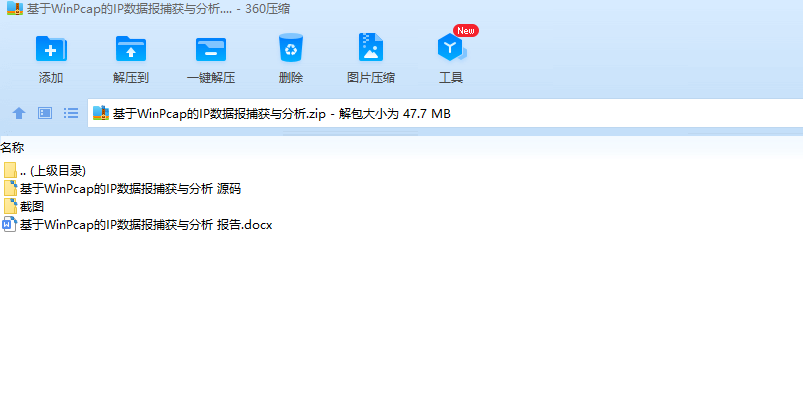The image size is (803, 400).
Task: Click the 图片压缩 text label
Action: [x=371, y=78]
